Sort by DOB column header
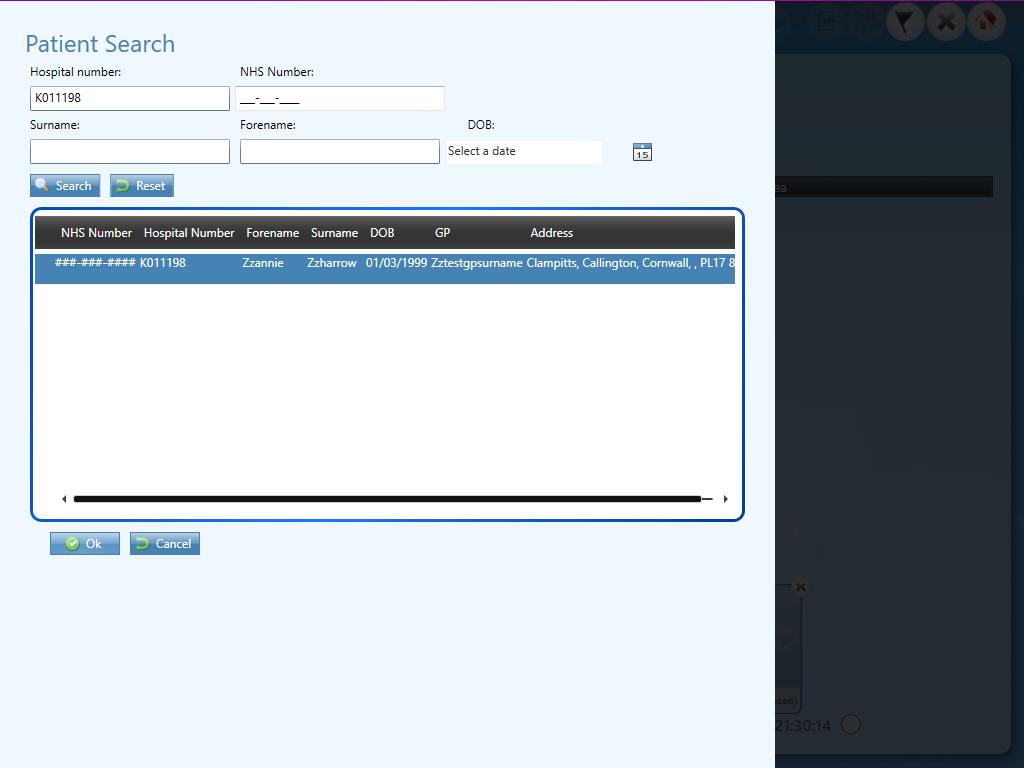 coord(382,233)
